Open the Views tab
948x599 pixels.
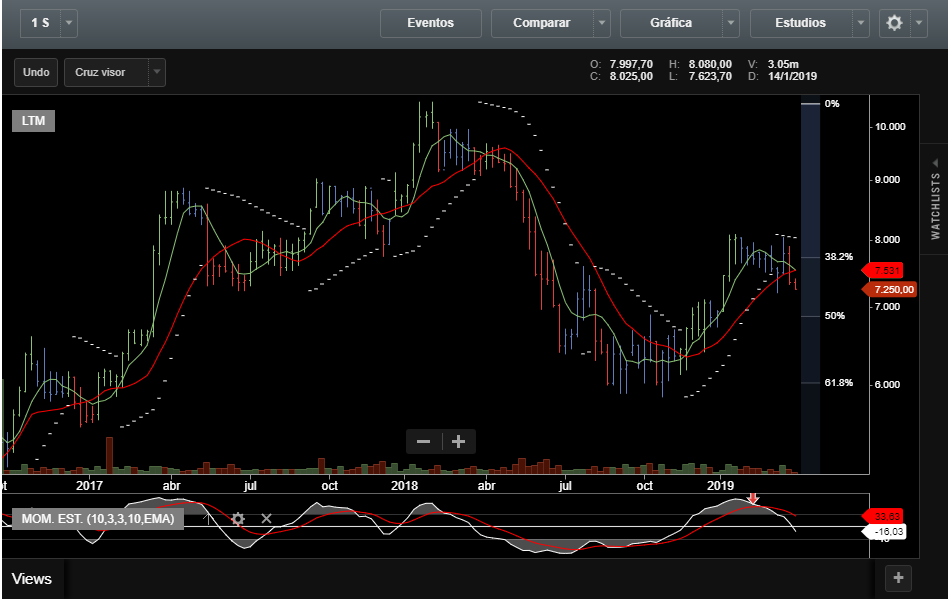tap(32, 578)
